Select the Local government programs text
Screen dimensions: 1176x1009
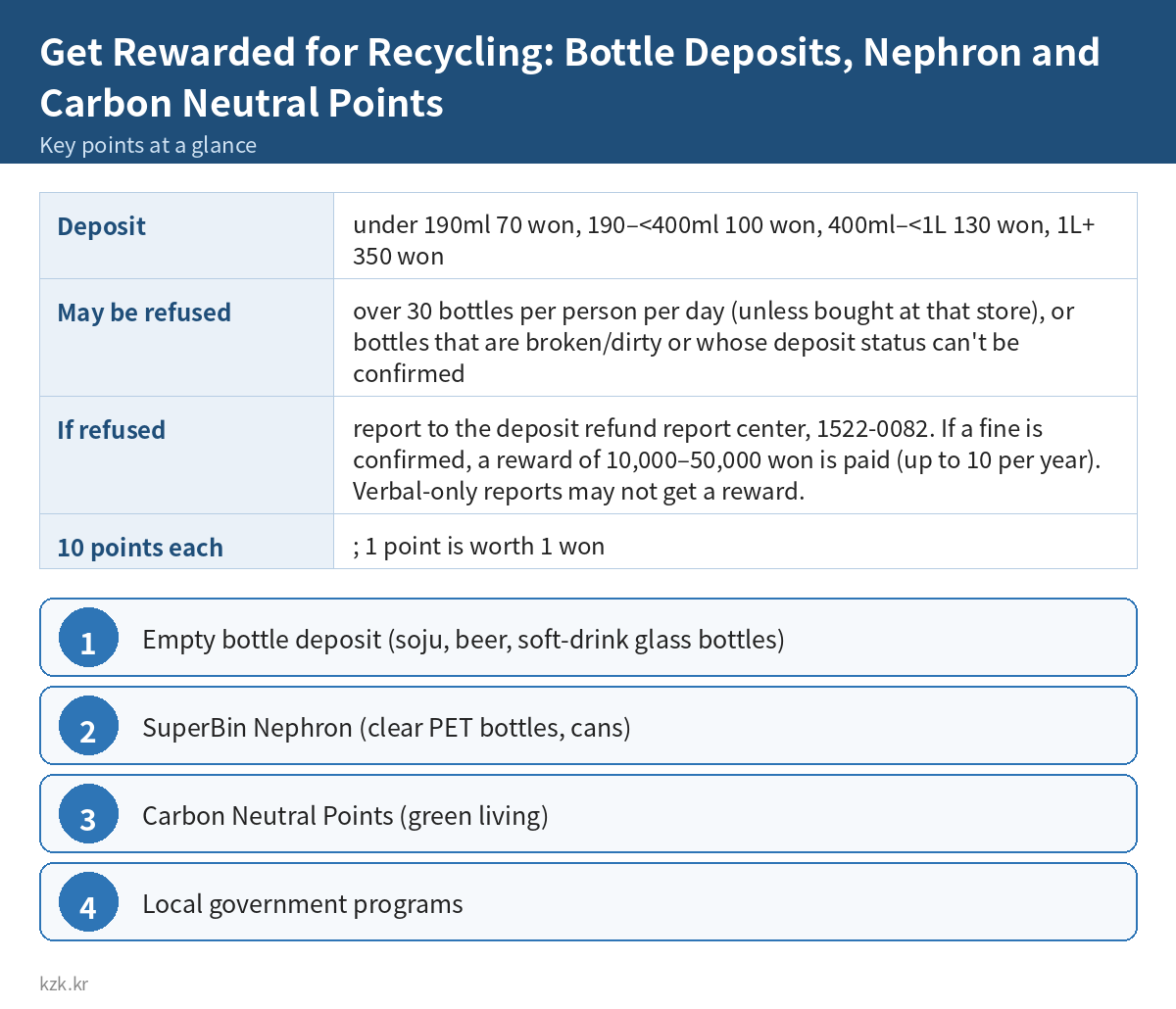click(303, 904)
